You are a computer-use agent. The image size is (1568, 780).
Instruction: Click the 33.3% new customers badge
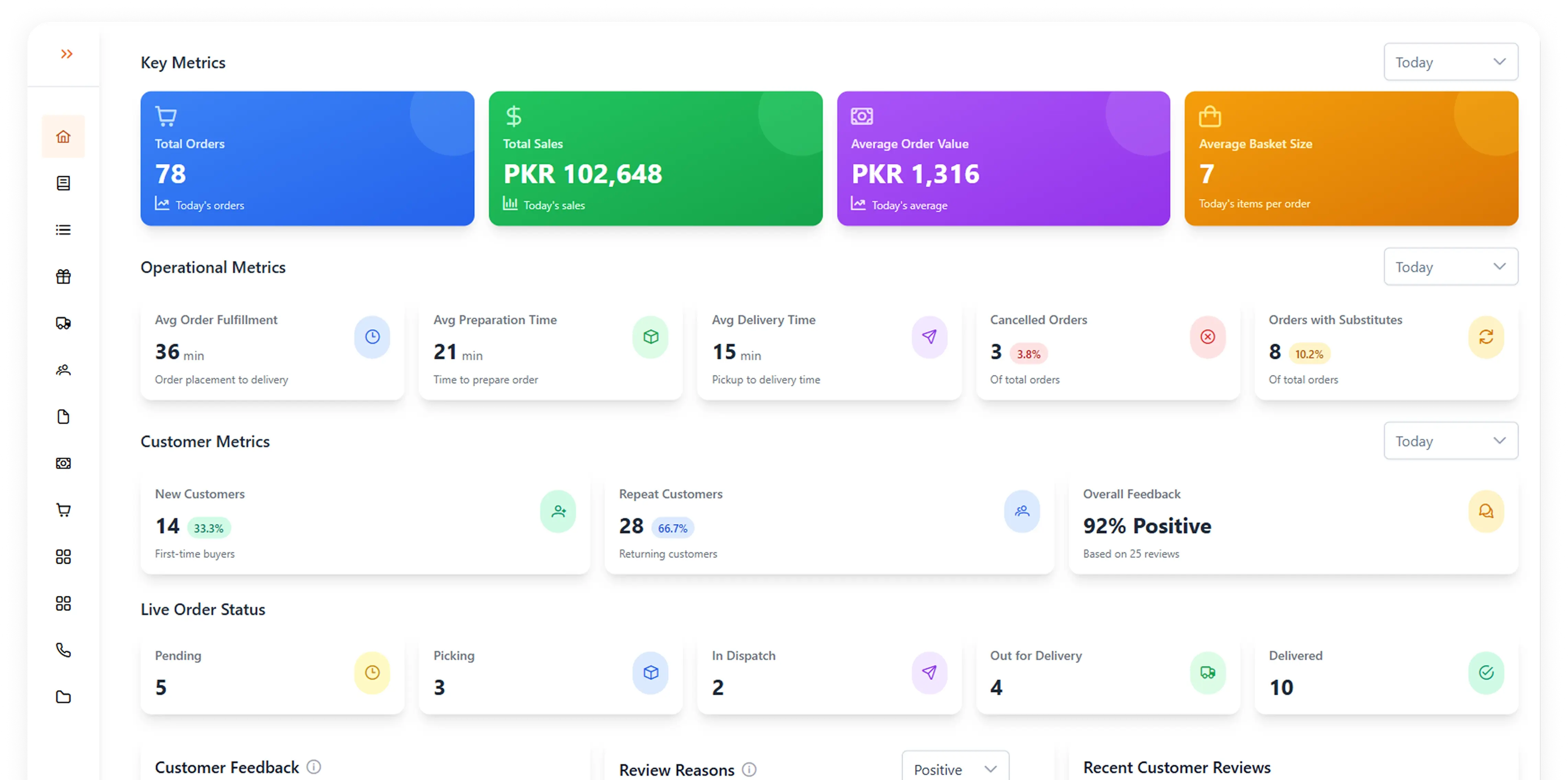pyautogui.click(x=209, y=528)
